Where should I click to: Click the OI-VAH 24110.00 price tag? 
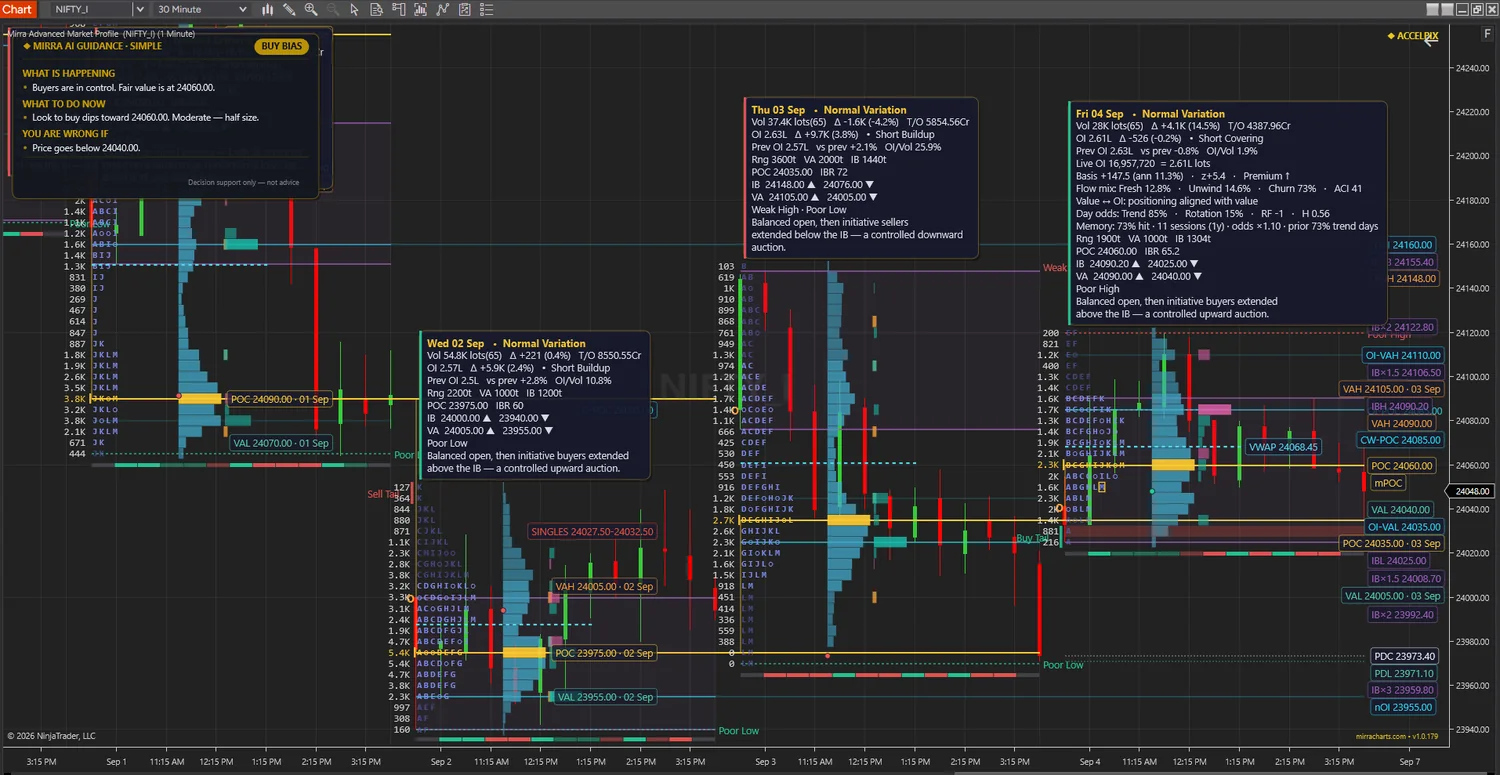[x=1404, y=355]
